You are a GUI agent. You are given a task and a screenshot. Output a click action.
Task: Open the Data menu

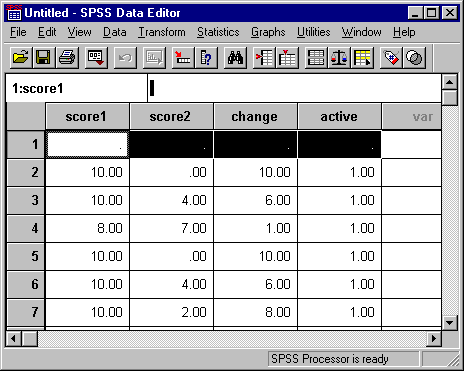pos(114,32)
